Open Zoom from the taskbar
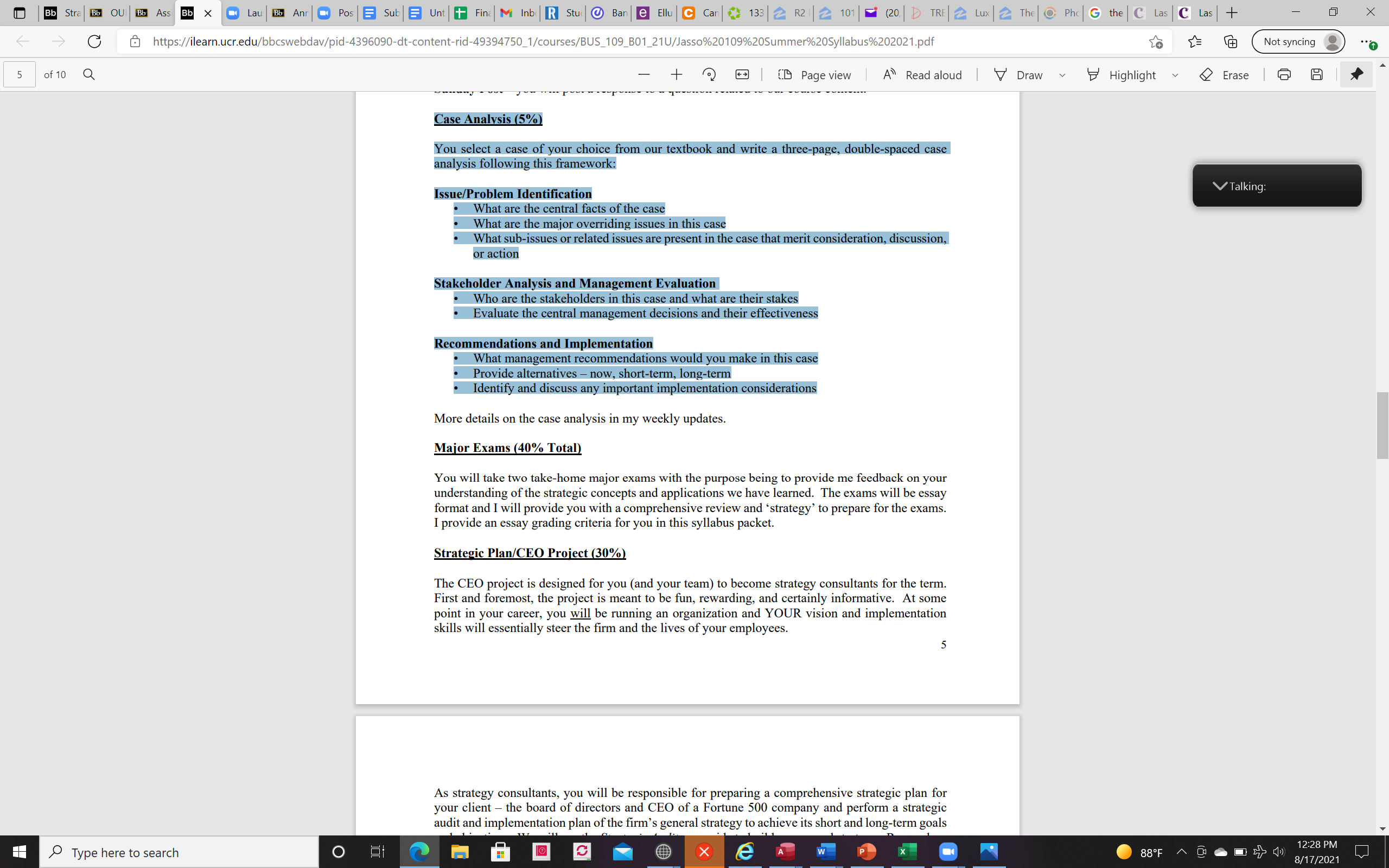 tap(948, 852)
